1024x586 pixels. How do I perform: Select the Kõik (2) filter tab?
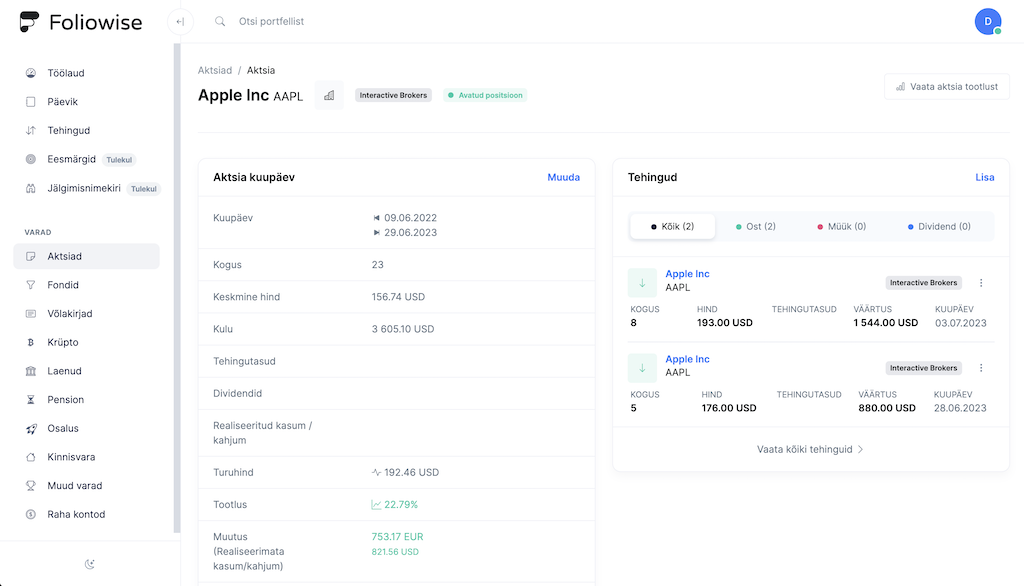click(x=672, y=227)
